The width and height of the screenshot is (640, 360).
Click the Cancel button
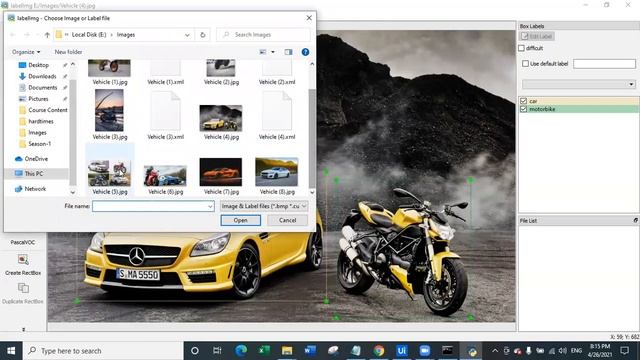[287, 220]
